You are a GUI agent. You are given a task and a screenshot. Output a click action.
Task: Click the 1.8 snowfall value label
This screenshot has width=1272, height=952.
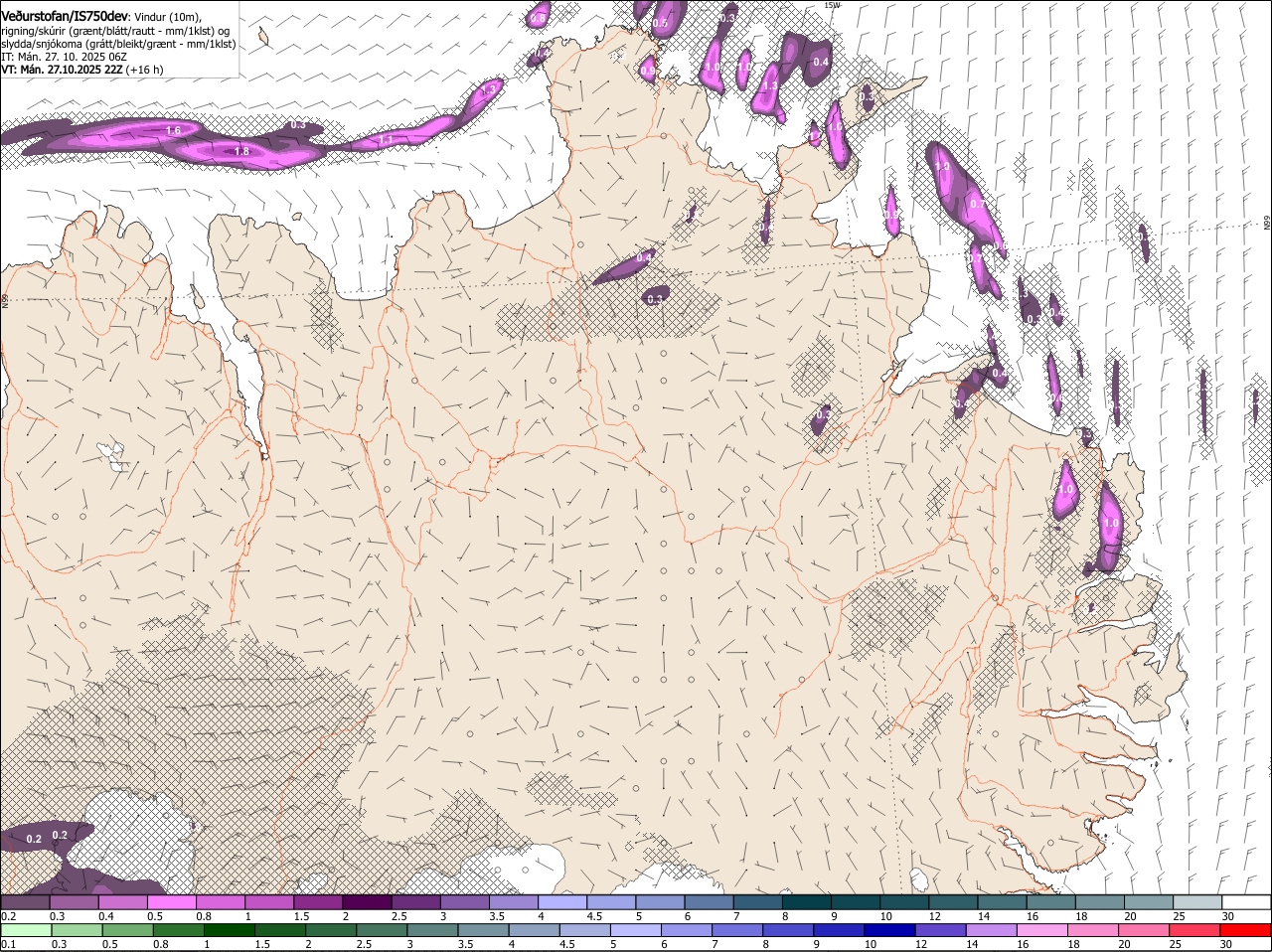click(241, 152)
